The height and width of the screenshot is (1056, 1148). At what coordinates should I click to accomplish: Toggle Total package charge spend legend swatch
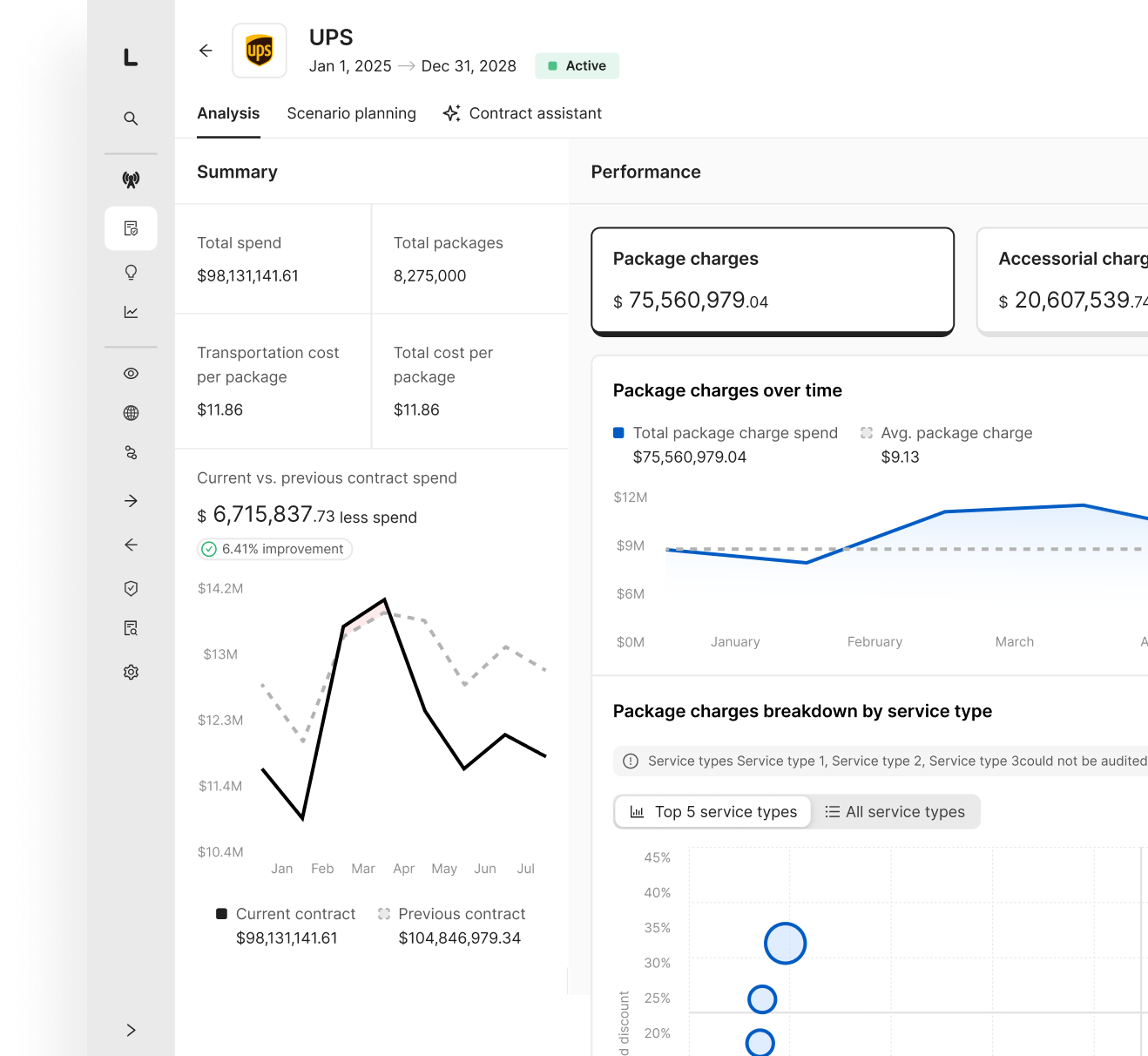[x=618, y=433]
